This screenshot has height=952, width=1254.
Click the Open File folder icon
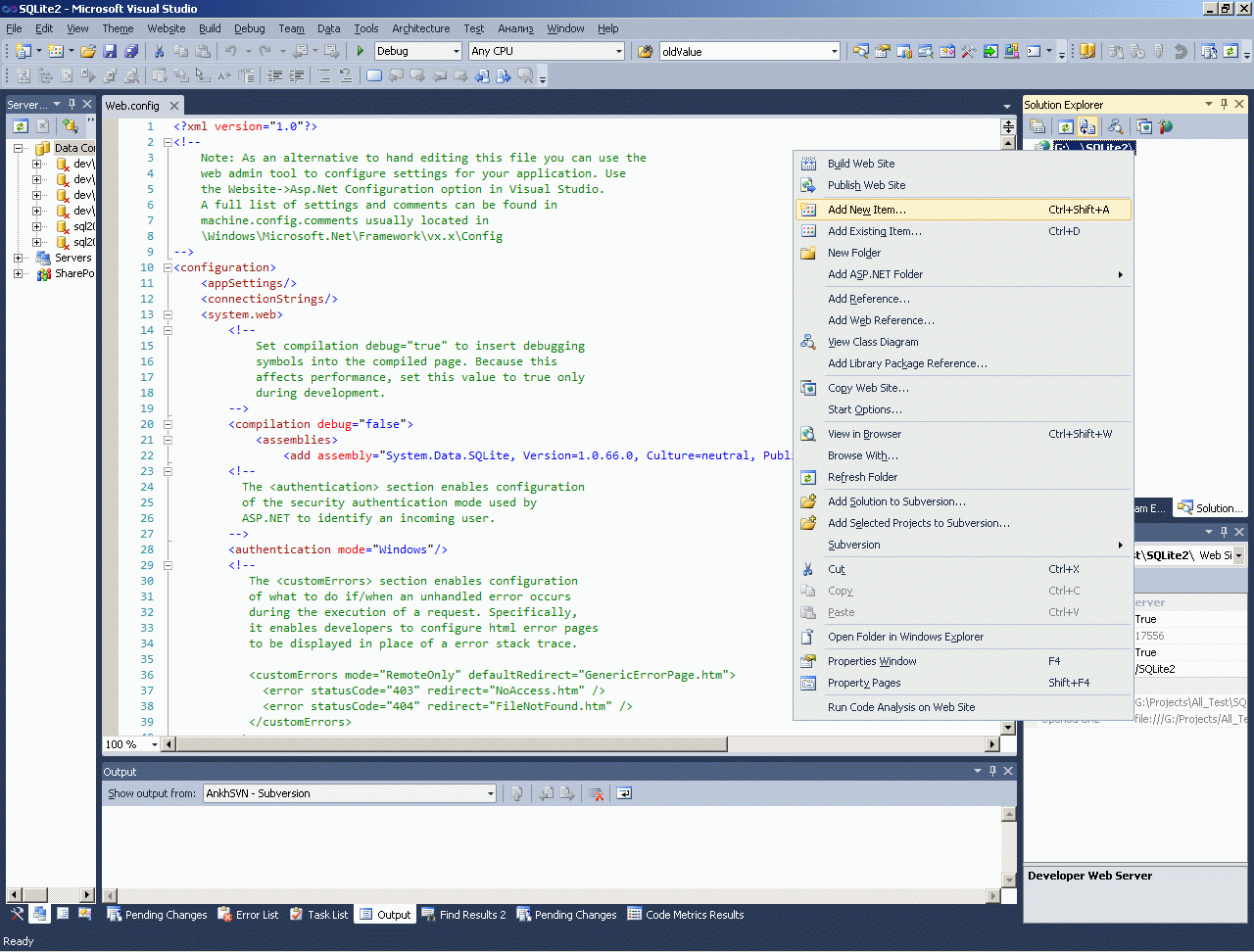click(x=88, y=51)
